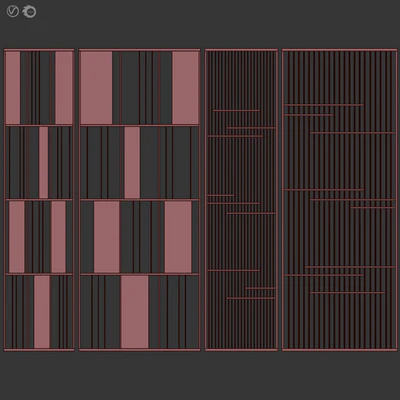Image resolution: width=400 pixels, height=400 pixels.
Task: Select the top-right pink block in the narrow leftmost panel
Action: (64, 88)
